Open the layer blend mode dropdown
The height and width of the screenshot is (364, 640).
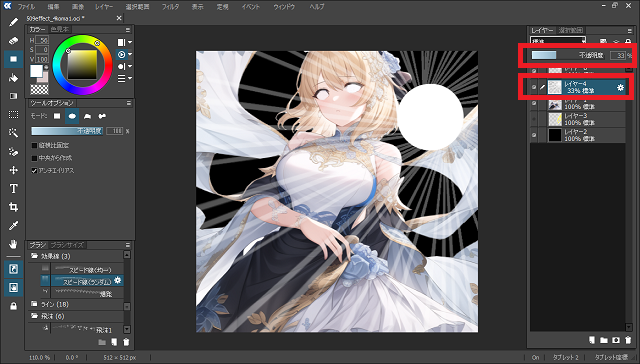point(558,41)
